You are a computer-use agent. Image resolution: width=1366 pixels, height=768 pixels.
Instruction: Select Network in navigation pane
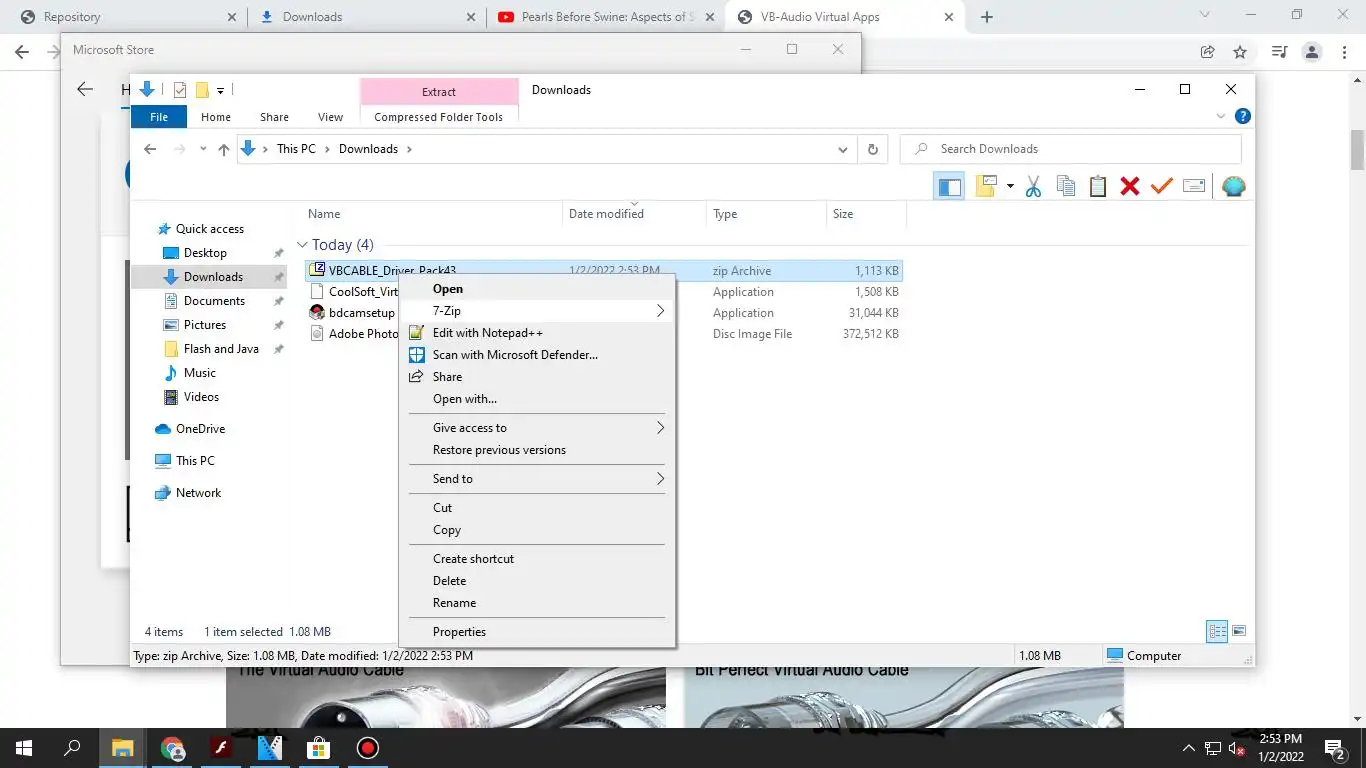[x=198, y=493]
